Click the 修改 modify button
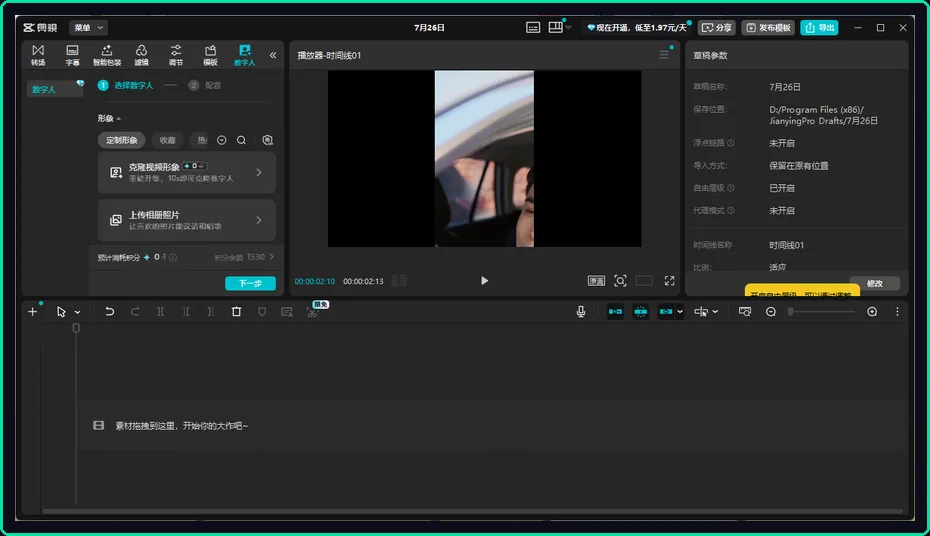The height and width of the screenshot is (536, 930). pyautogui.click(x=875, y=283)
